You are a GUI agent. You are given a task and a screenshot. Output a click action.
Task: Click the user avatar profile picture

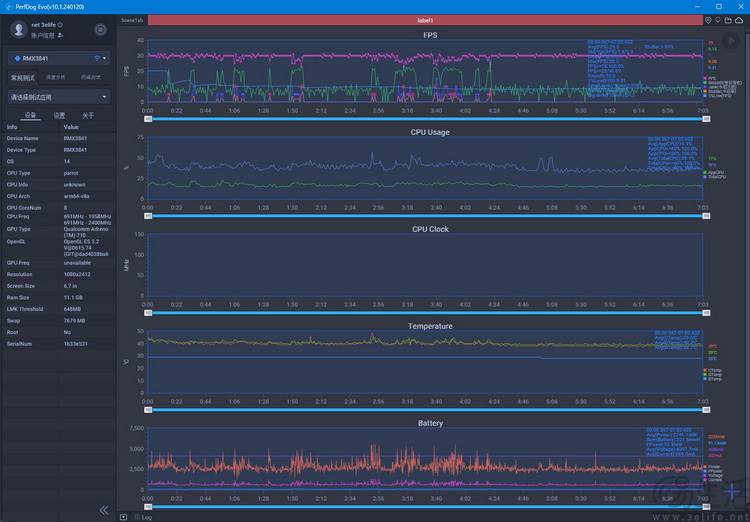19,29
